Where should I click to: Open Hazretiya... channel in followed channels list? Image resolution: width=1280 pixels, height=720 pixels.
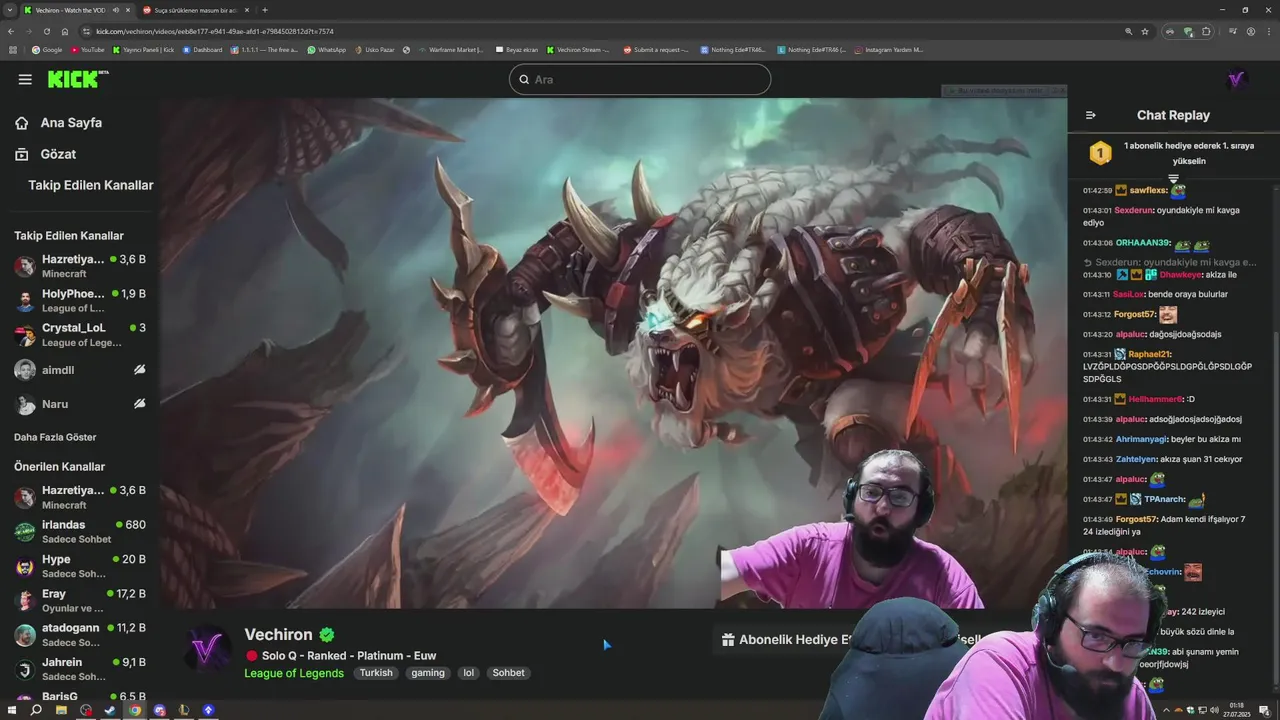(80, 266)
